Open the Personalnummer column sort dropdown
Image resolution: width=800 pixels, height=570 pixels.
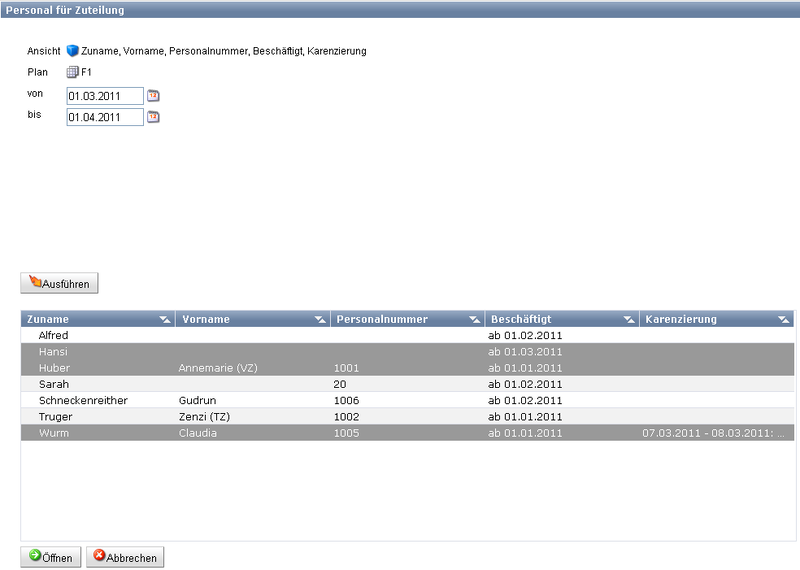[x=474, y=320]
